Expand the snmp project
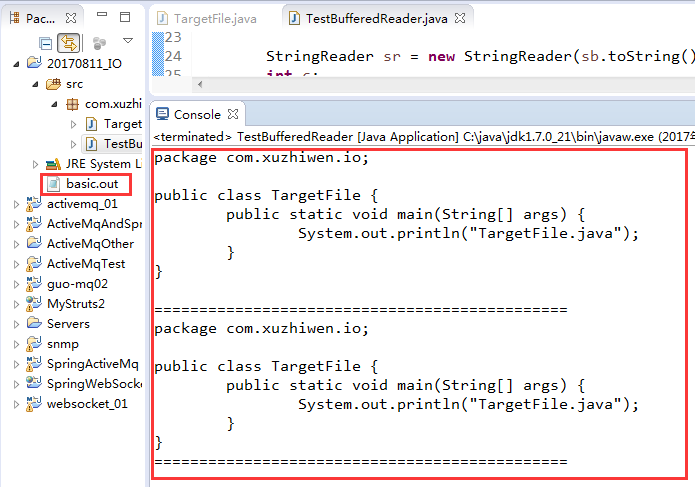Screen dimensions: 695x487 click(x=16, y=344)
